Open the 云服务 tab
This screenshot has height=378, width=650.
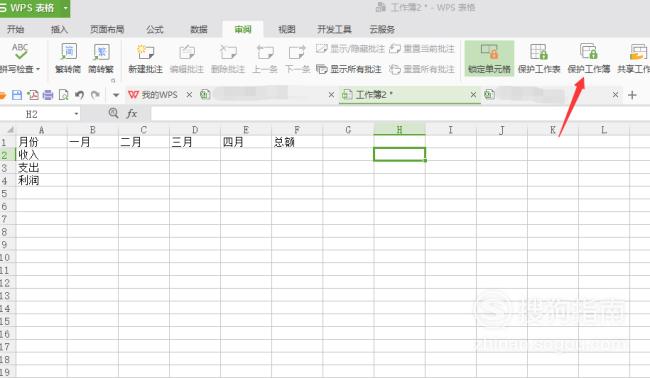[382, 29]
